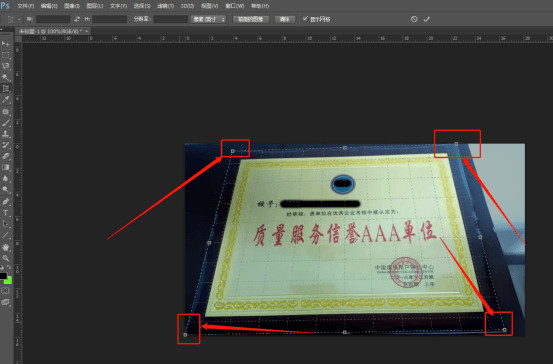553x364 pixels.
Task: Toggle the show grid checkbox
Action: pyautogui.click(x=305, y=19)
